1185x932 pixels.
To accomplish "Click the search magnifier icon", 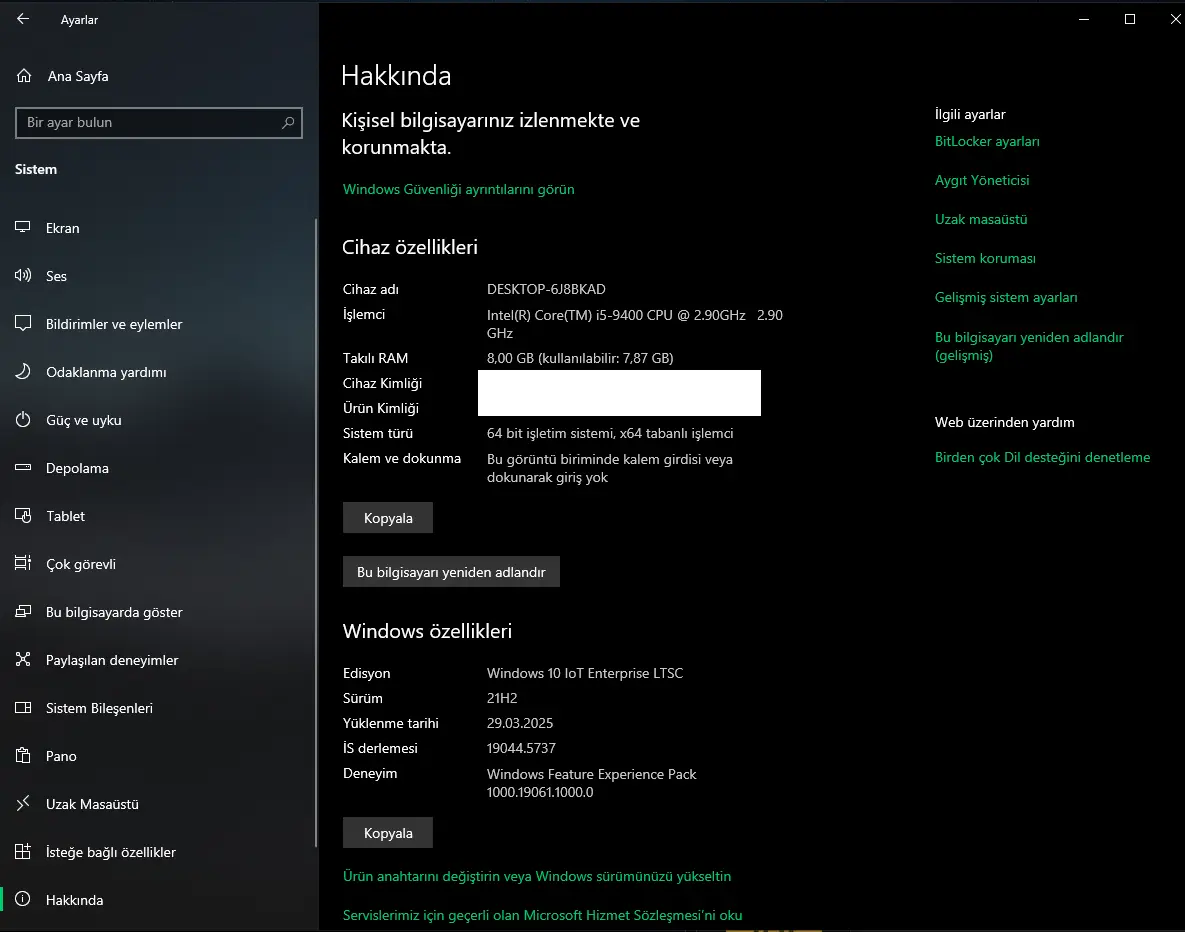I will [287, 122].
